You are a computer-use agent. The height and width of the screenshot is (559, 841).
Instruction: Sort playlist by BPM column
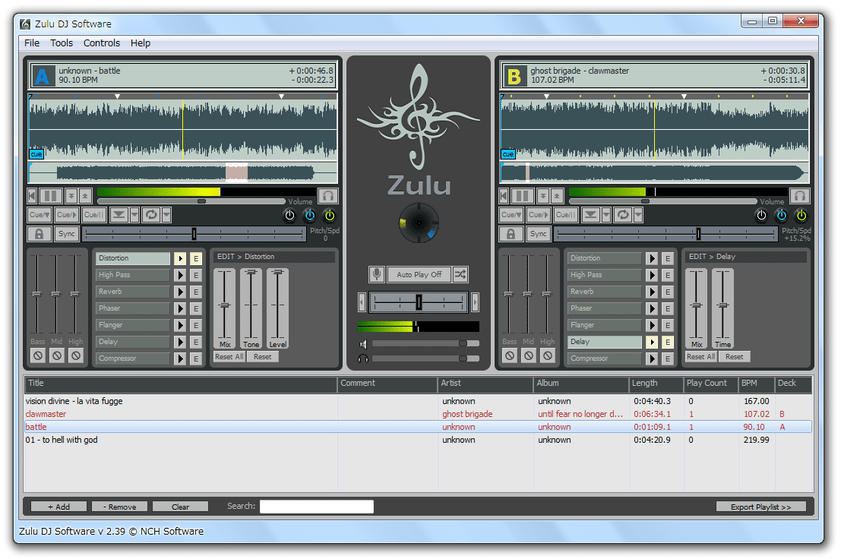[x=756, y=384]
